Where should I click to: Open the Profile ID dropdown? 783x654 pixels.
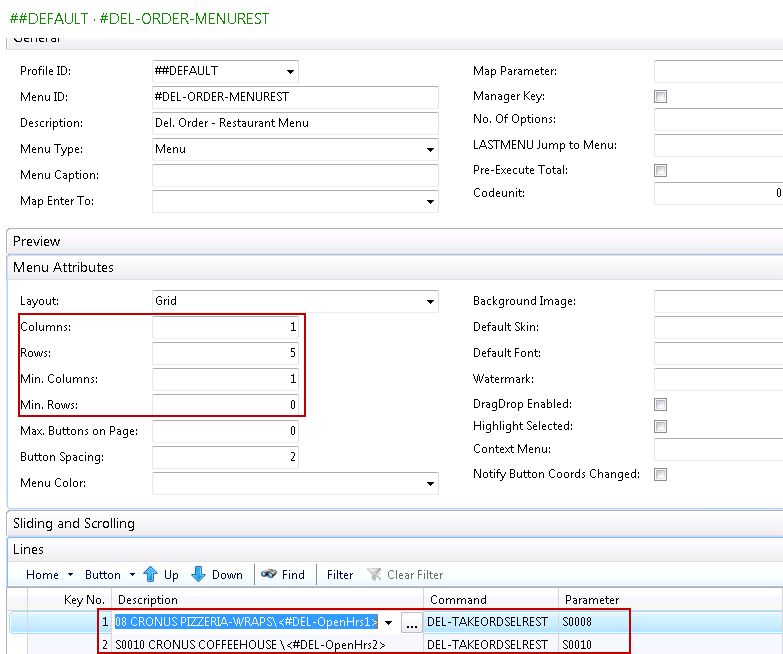pos(290,72)
